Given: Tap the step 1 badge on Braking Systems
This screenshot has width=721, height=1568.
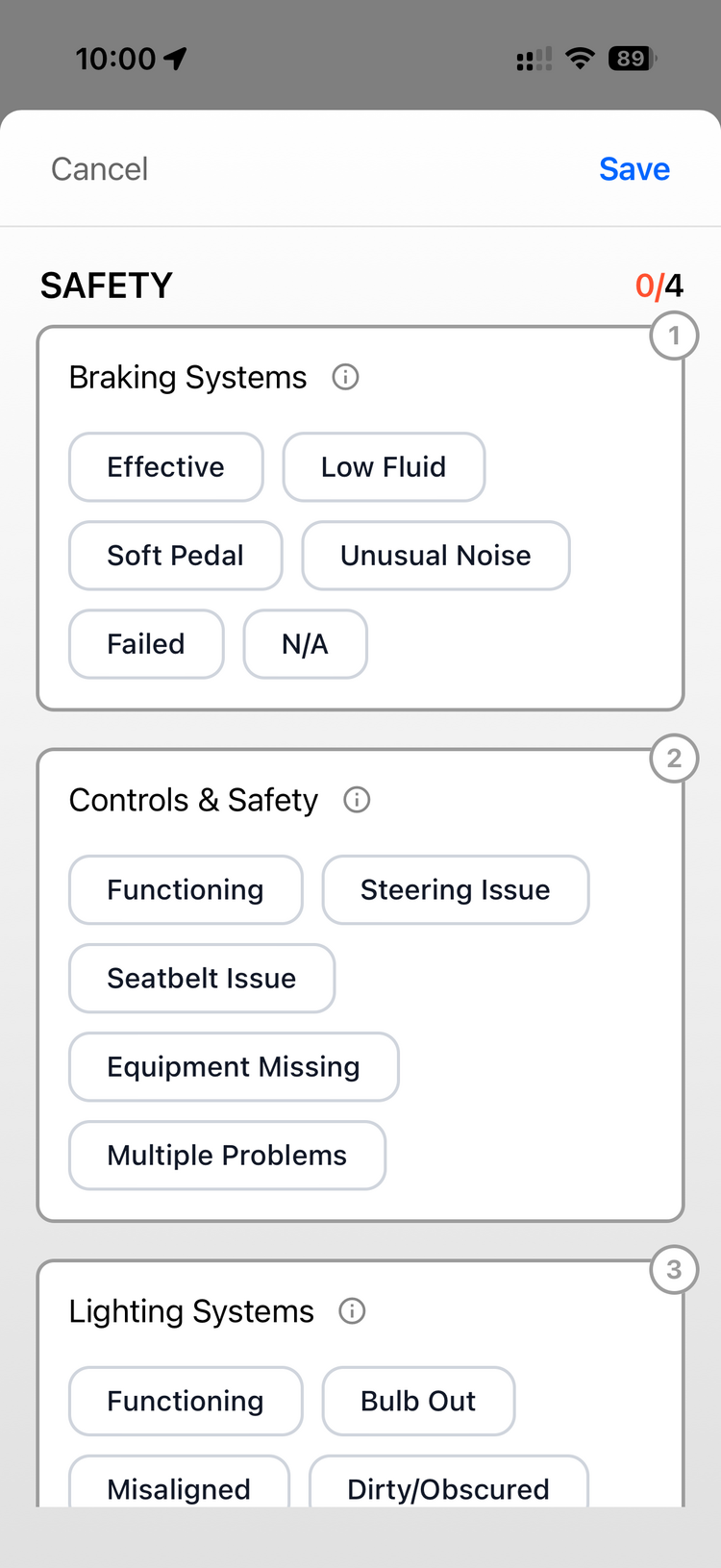Looking at the screenshot, I should pos(674,336).
